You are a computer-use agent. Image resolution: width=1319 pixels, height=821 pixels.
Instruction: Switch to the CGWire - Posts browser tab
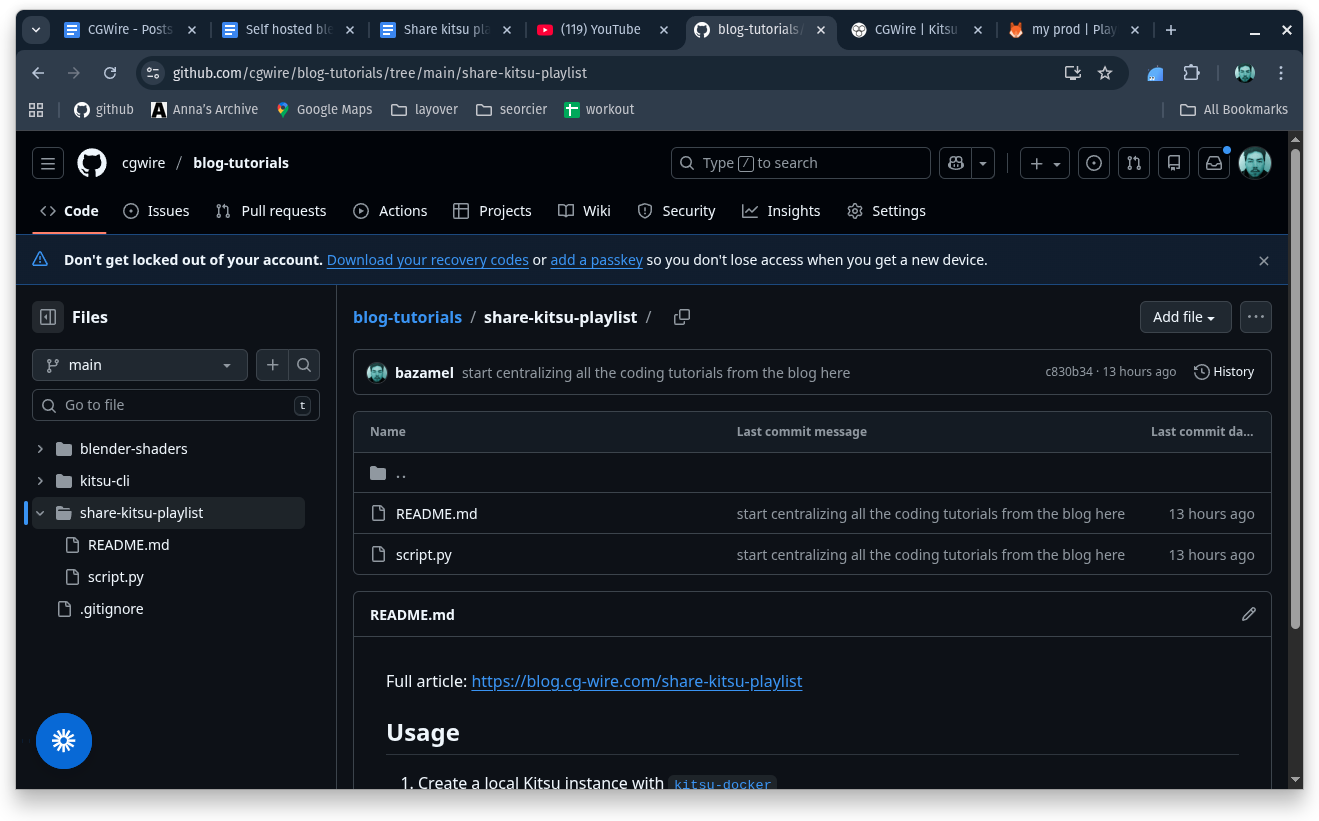coord(130,30)
